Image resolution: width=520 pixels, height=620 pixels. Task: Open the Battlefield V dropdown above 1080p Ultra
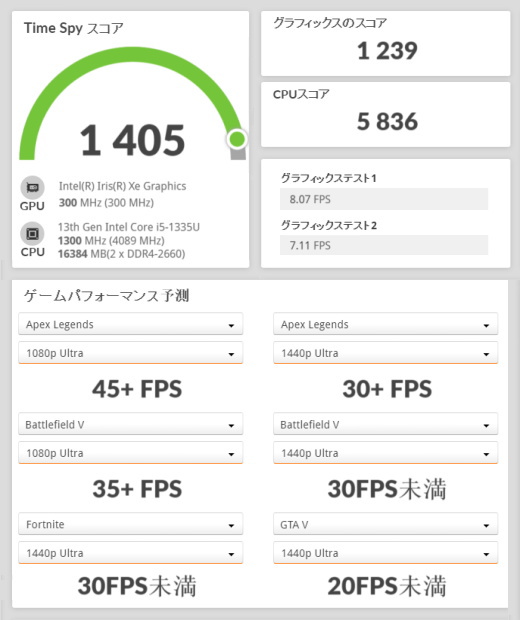pos(130,424)
